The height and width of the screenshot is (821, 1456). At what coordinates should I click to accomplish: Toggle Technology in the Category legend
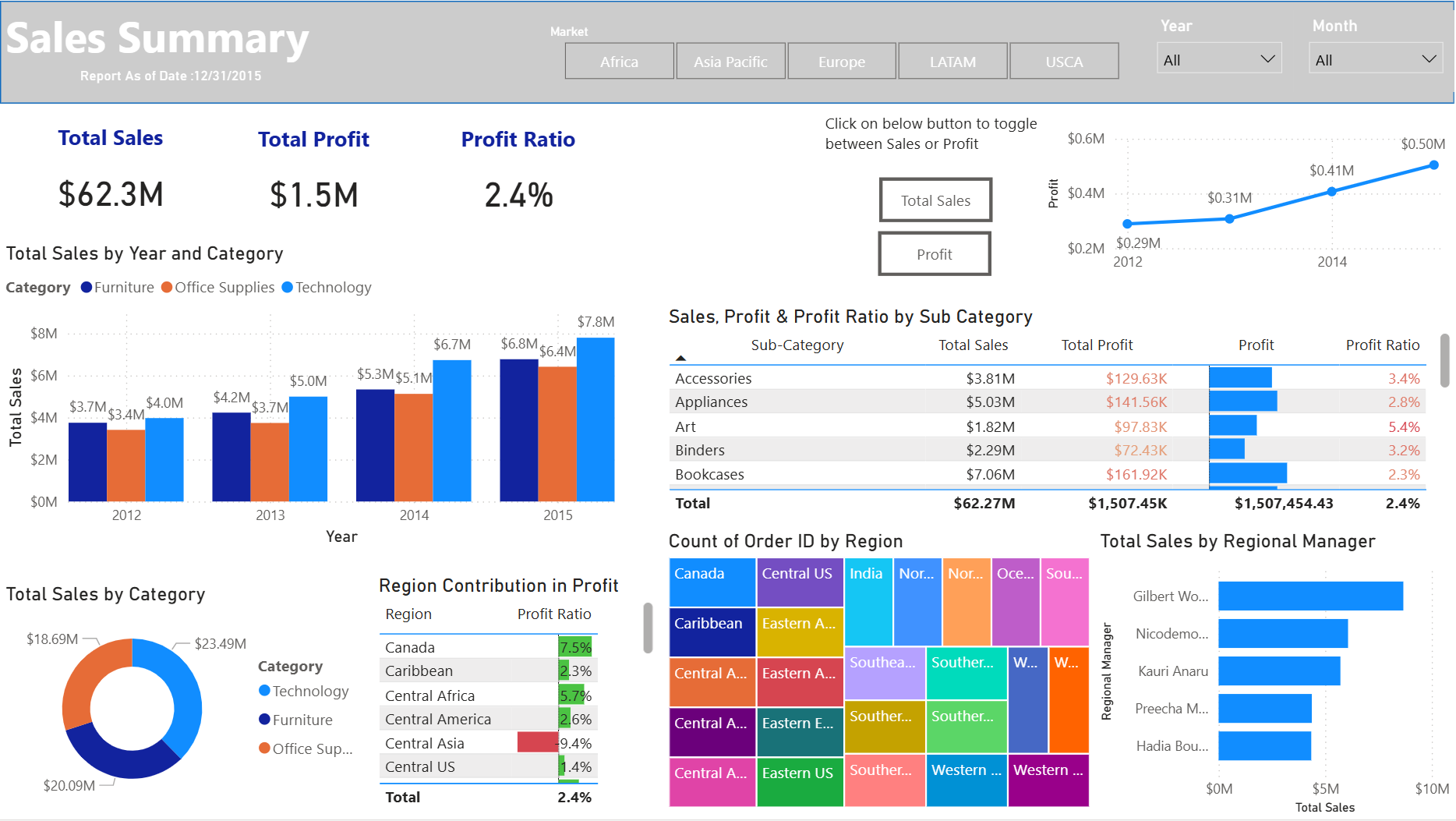(326, 287)
